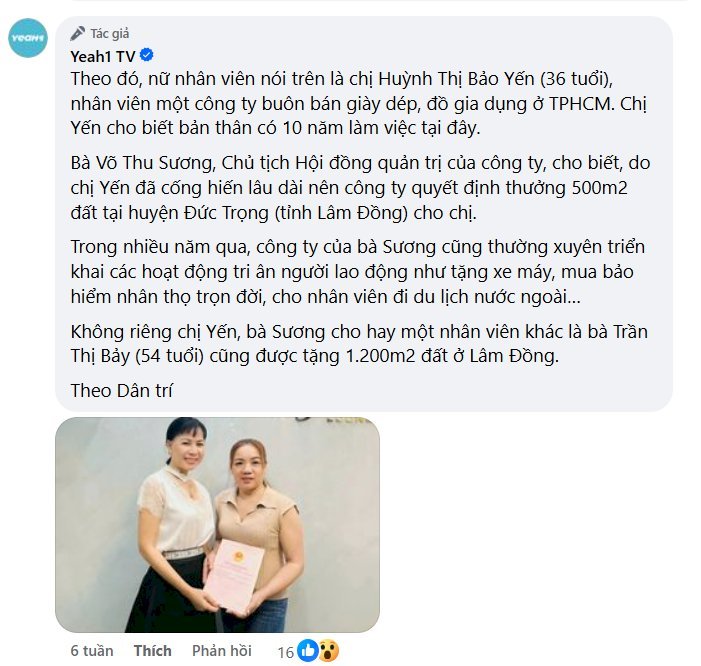The width and height of the screenshot is (701, 666).
Task: Like the comment with 'Thích'
Action: [152, 650]
